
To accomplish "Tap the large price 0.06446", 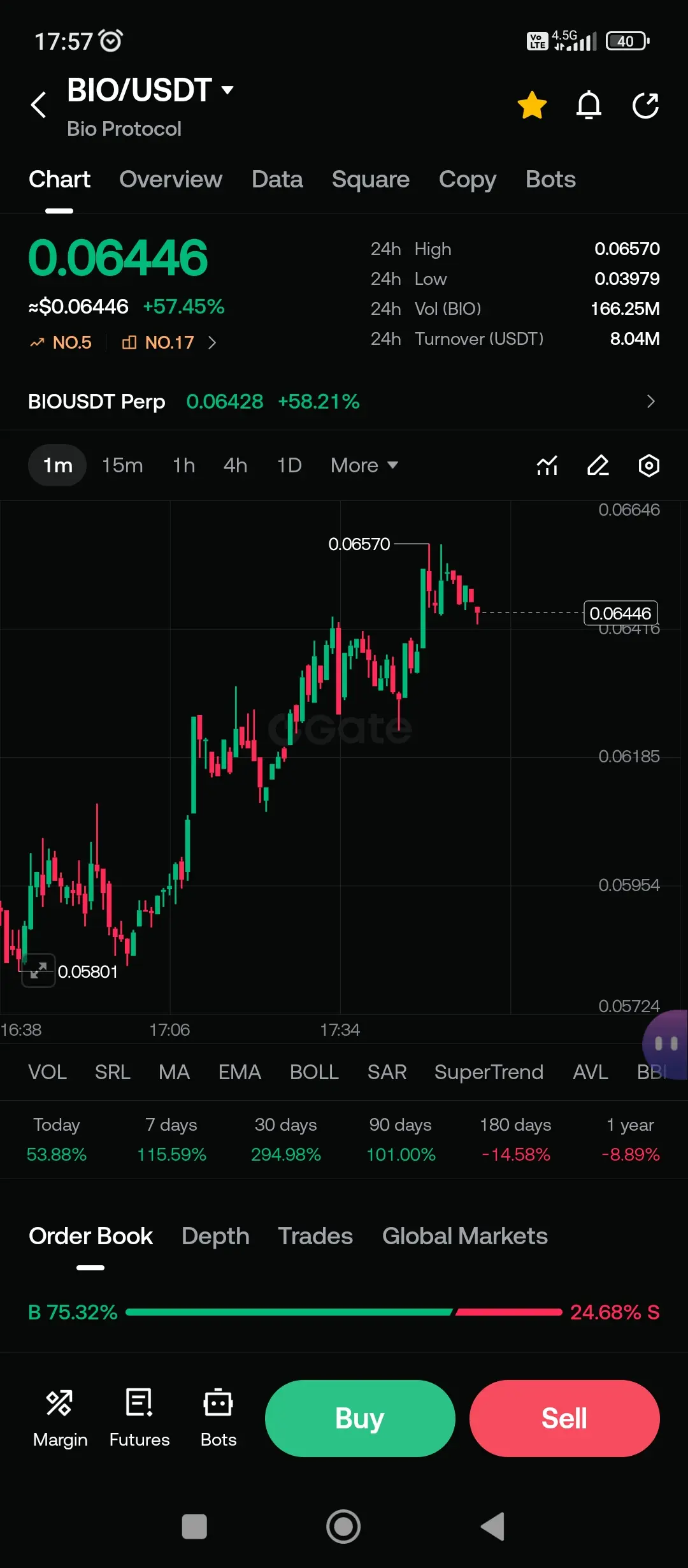I will point(118,258).
